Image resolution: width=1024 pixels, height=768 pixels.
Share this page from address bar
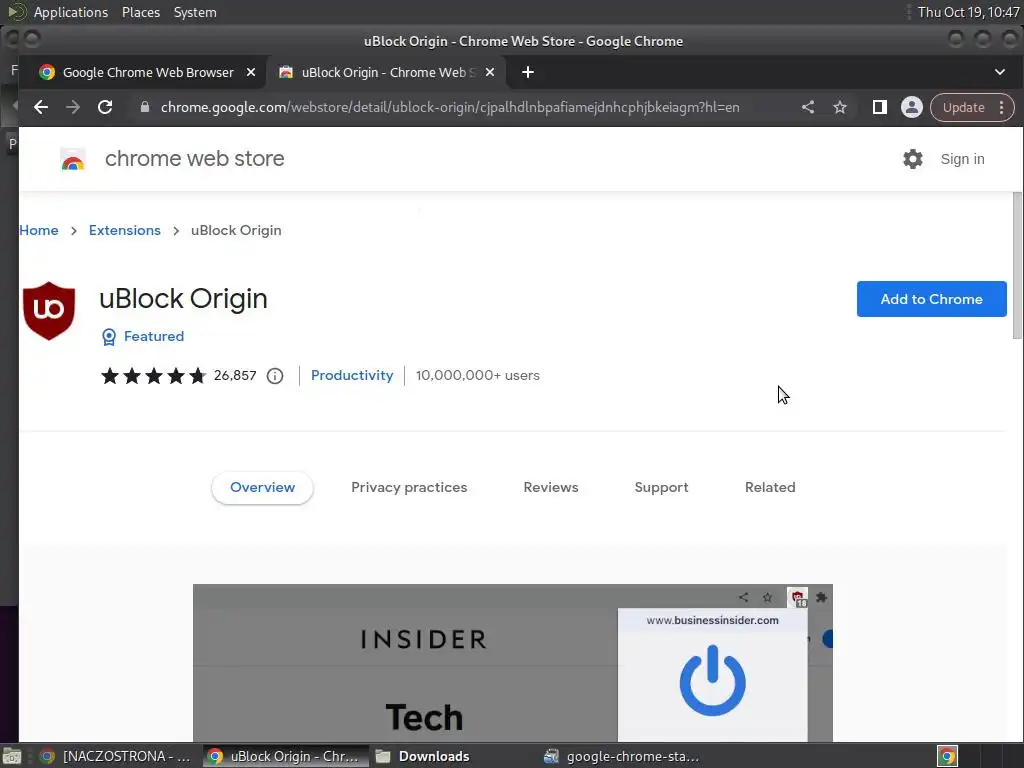pyautogui.click(x=808, y=107)
